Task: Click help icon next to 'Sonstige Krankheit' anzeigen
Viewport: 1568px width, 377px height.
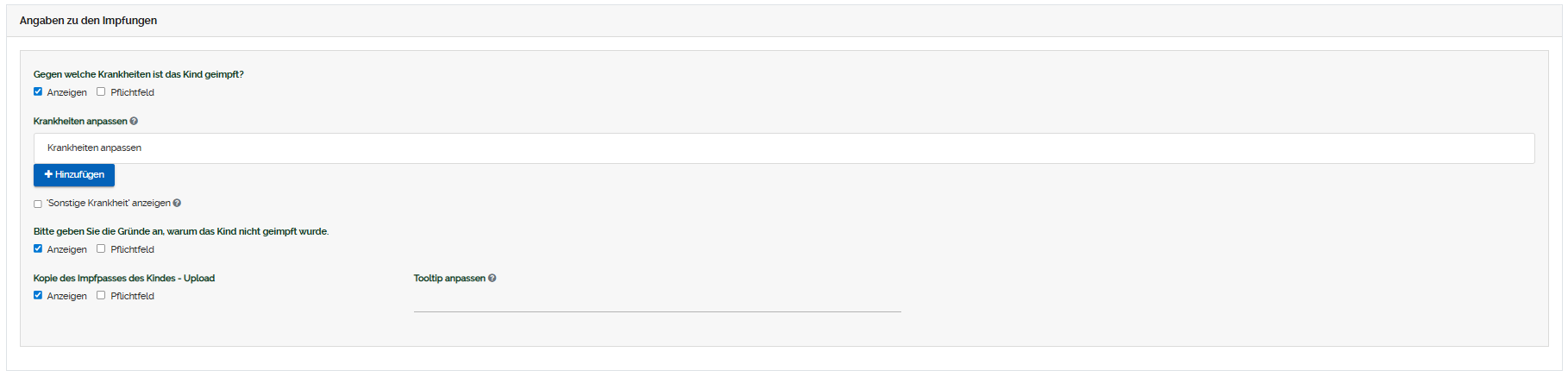Action: pos(177,204)
